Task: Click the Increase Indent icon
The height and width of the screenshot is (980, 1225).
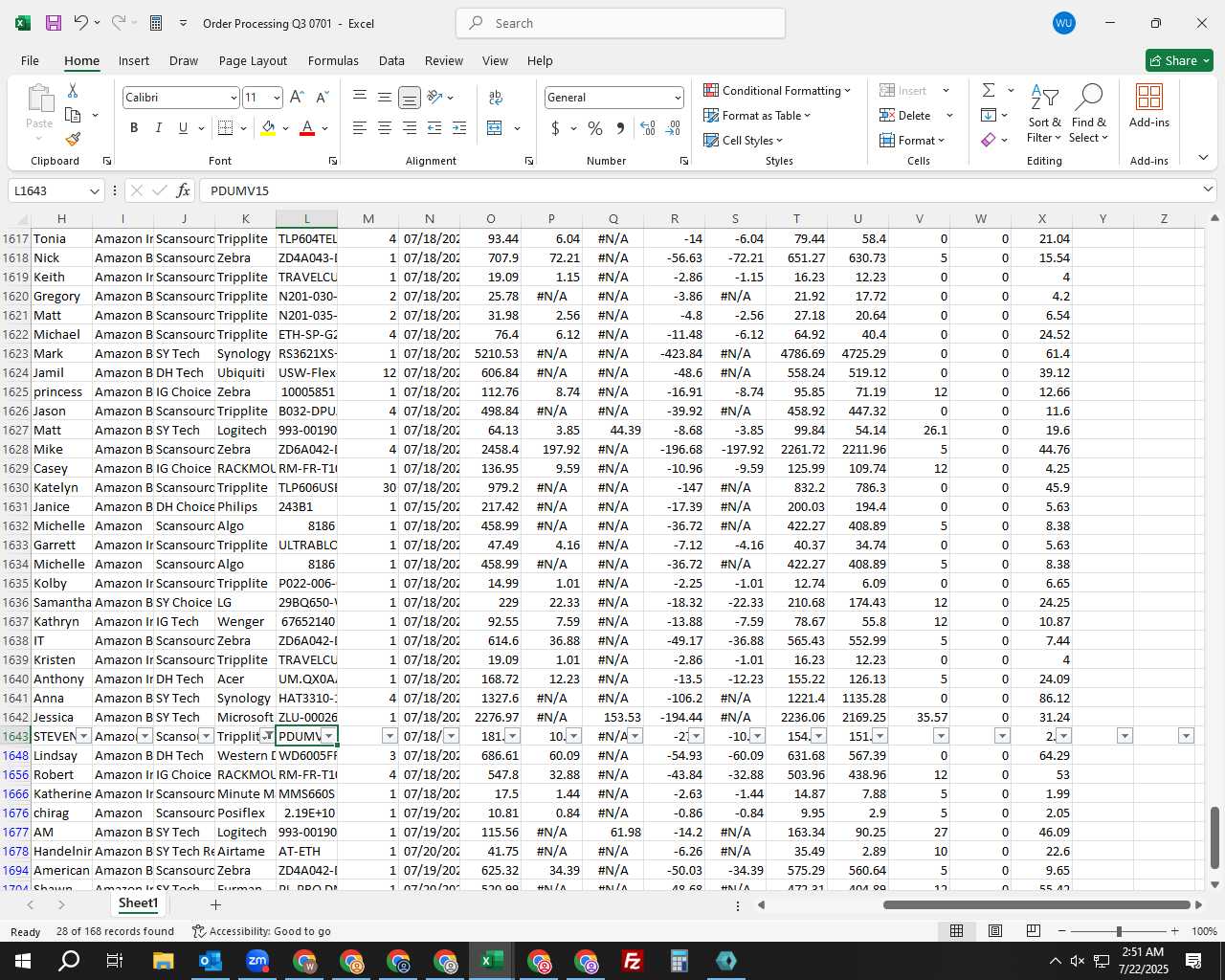Action: 459,128
